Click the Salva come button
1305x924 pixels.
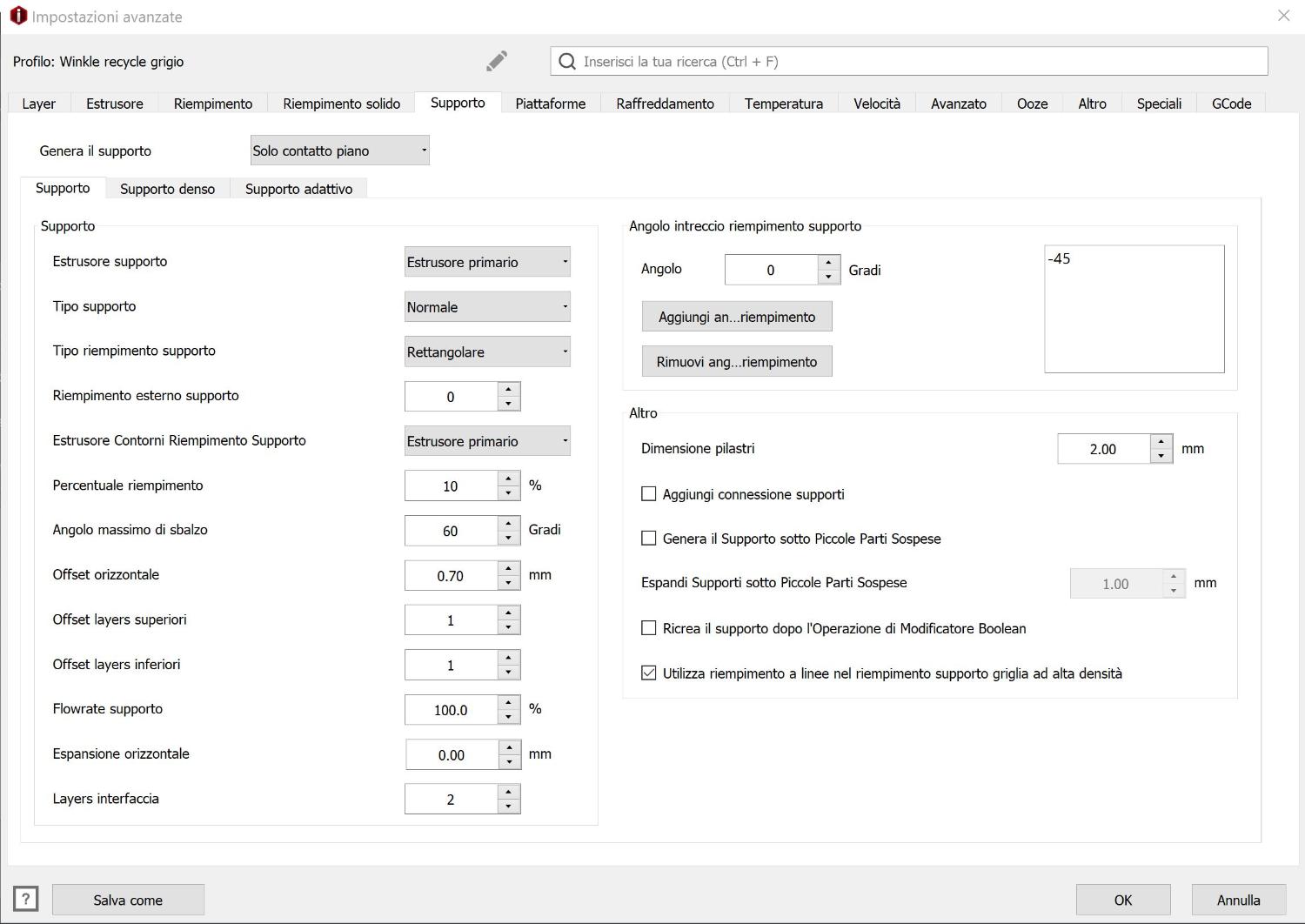point(128,900)
